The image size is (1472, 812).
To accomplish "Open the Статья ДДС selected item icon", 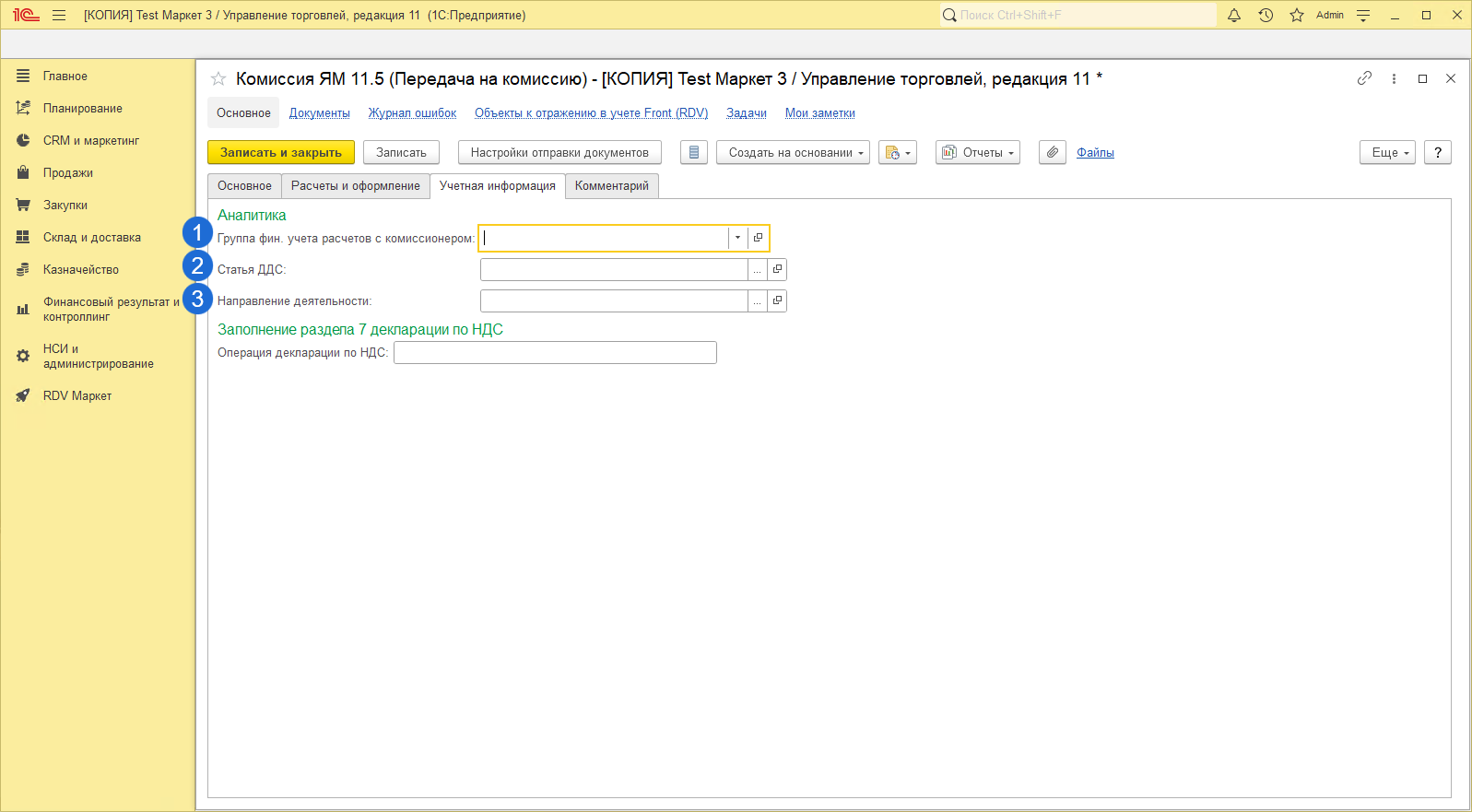I will [x=777, y=270].
